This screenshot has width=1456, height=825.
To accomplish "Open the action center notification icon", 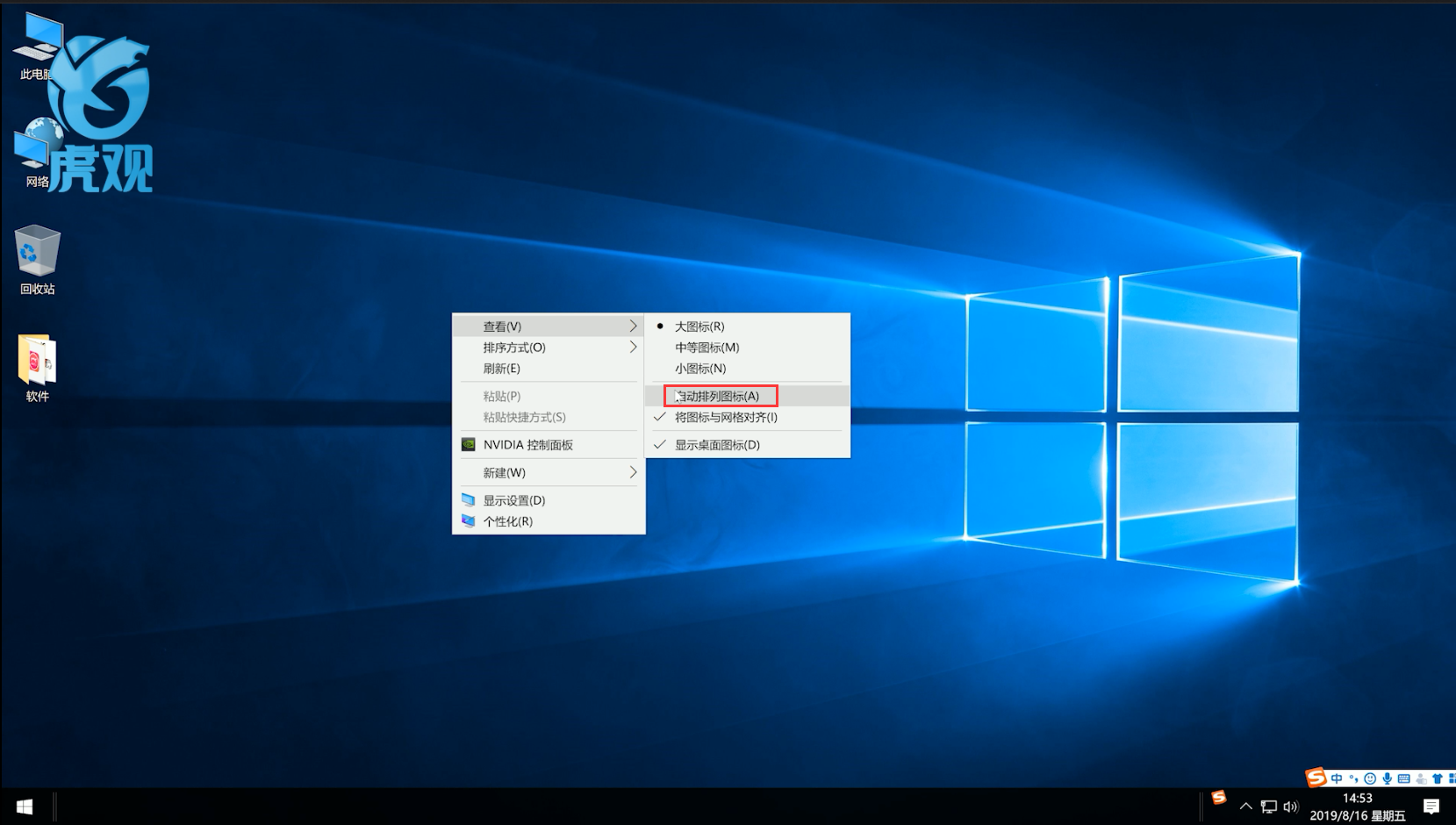I will point(1431,807).
